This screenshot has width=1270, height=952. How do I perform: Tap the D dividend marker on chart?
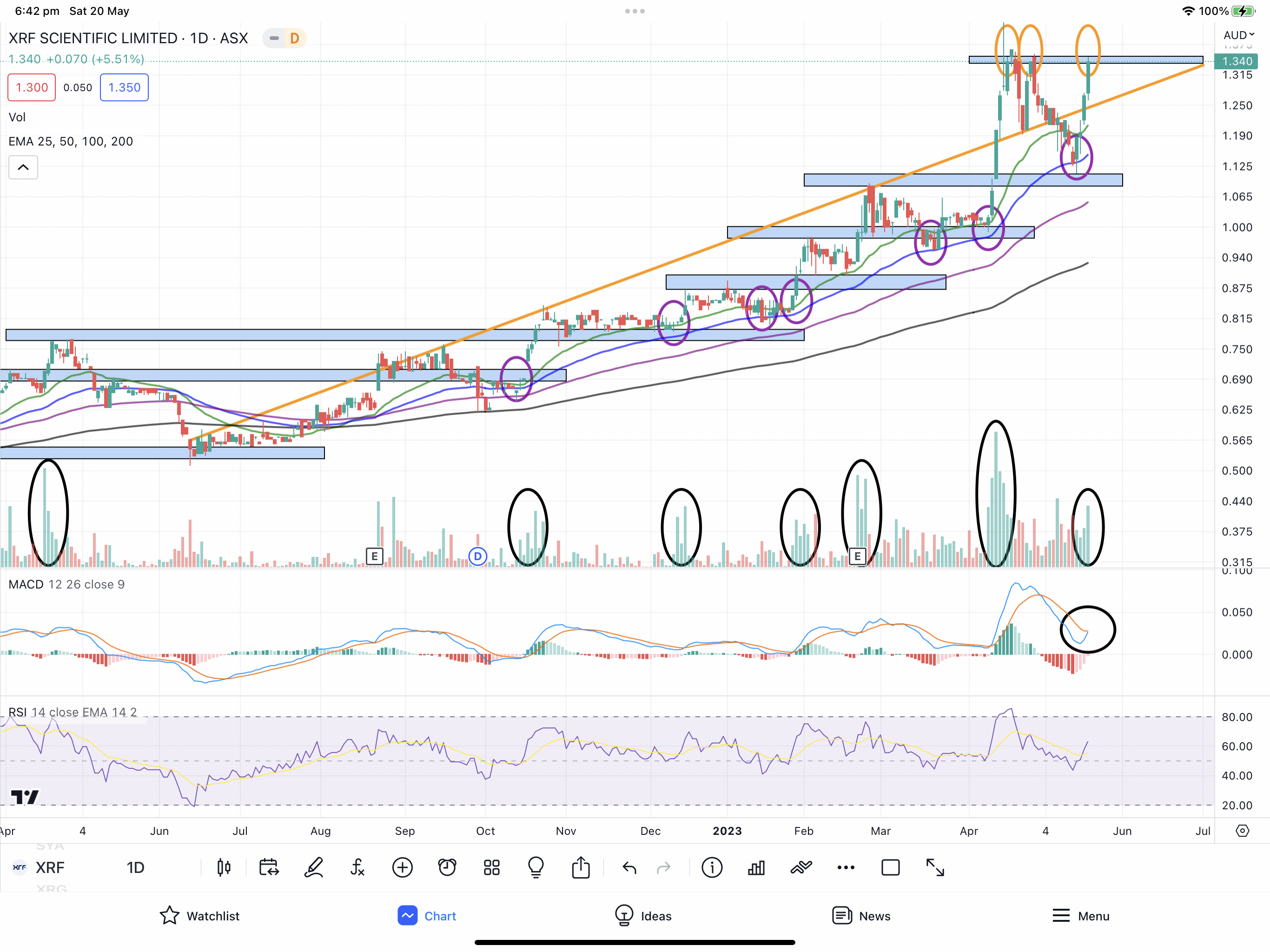[478, 556]
